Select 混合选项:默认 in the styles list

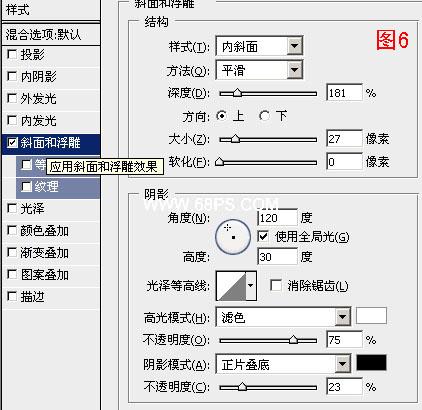pos(51,35)
